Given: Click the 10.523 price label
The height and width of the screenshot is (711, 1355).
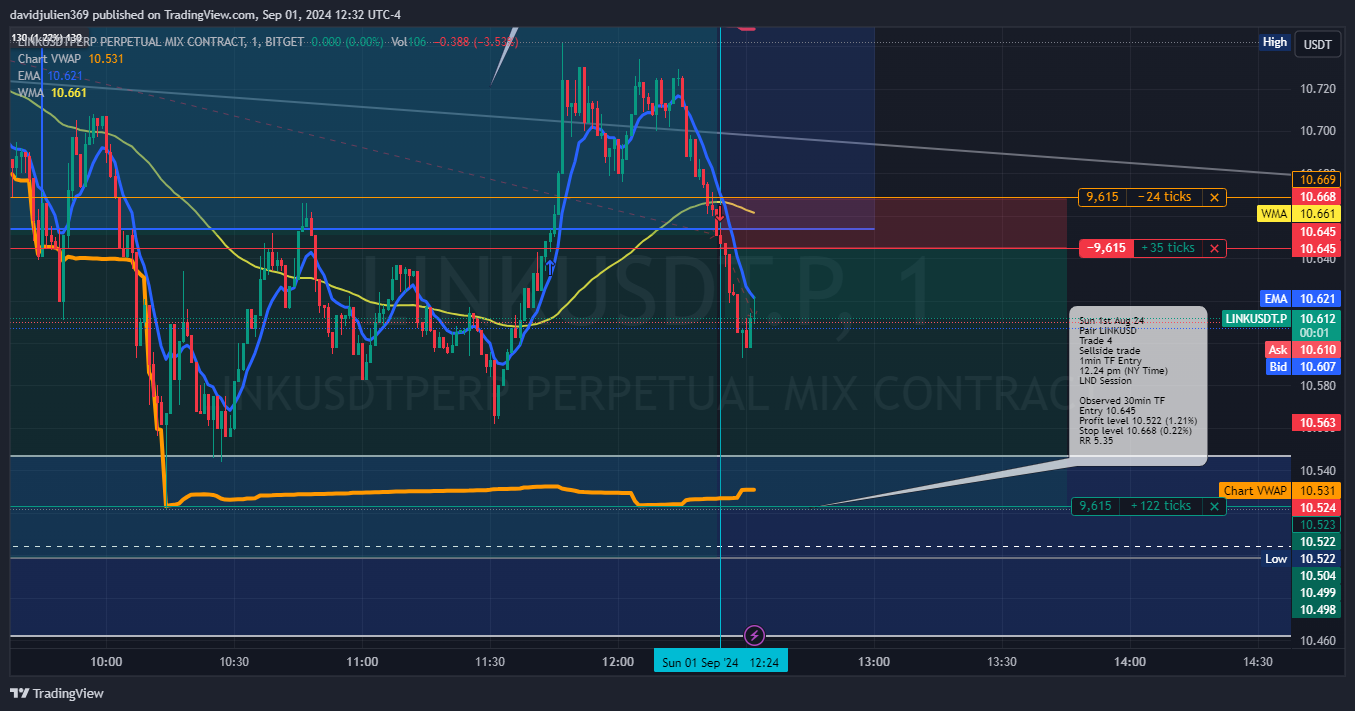Looking at the screenshot, I should coord(1315,525).
